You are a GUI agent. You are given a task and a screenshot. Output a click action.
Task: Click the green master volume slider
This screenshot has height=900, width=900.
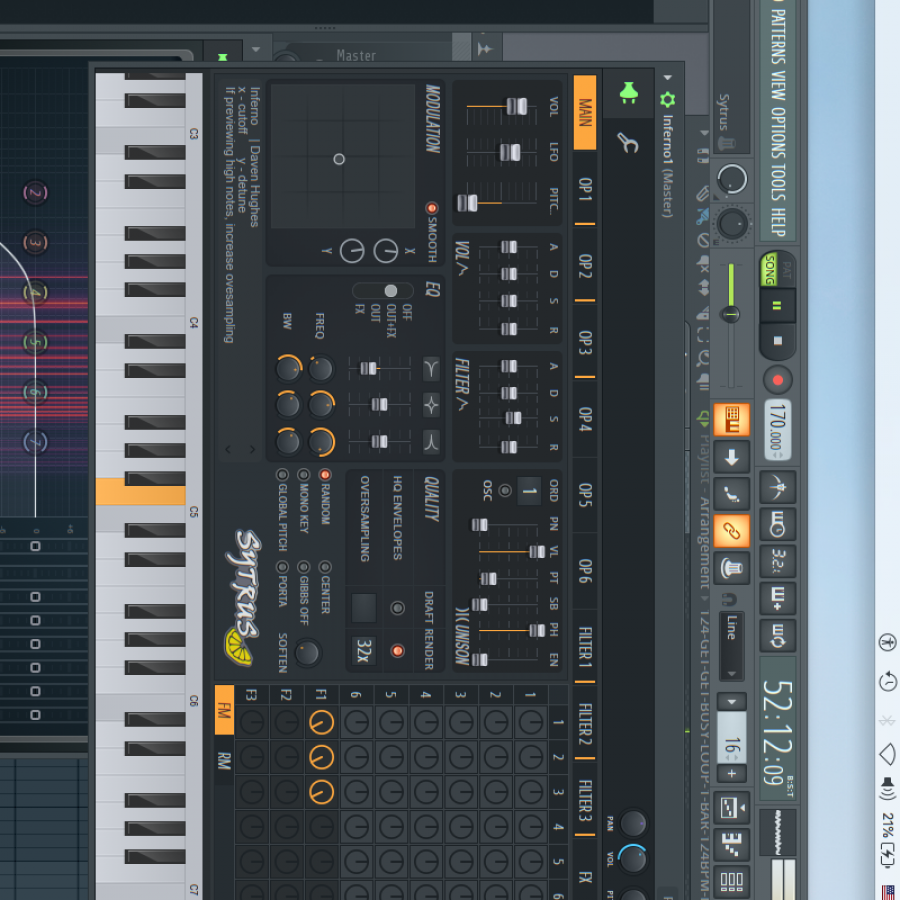tap(730, 314)
